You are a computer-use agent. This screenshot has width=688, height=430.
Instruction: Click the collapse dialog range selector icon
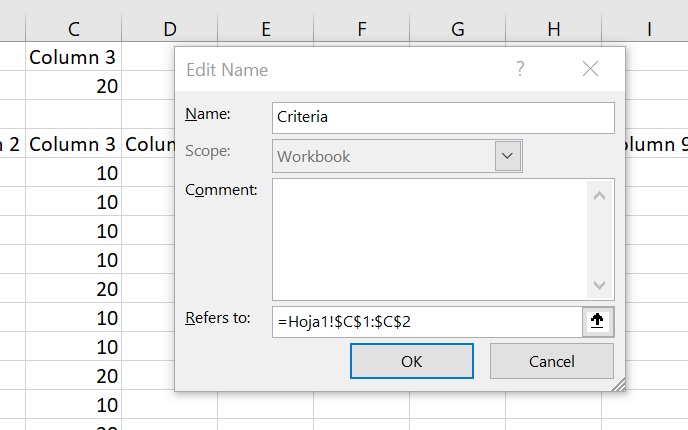[598, 321]
